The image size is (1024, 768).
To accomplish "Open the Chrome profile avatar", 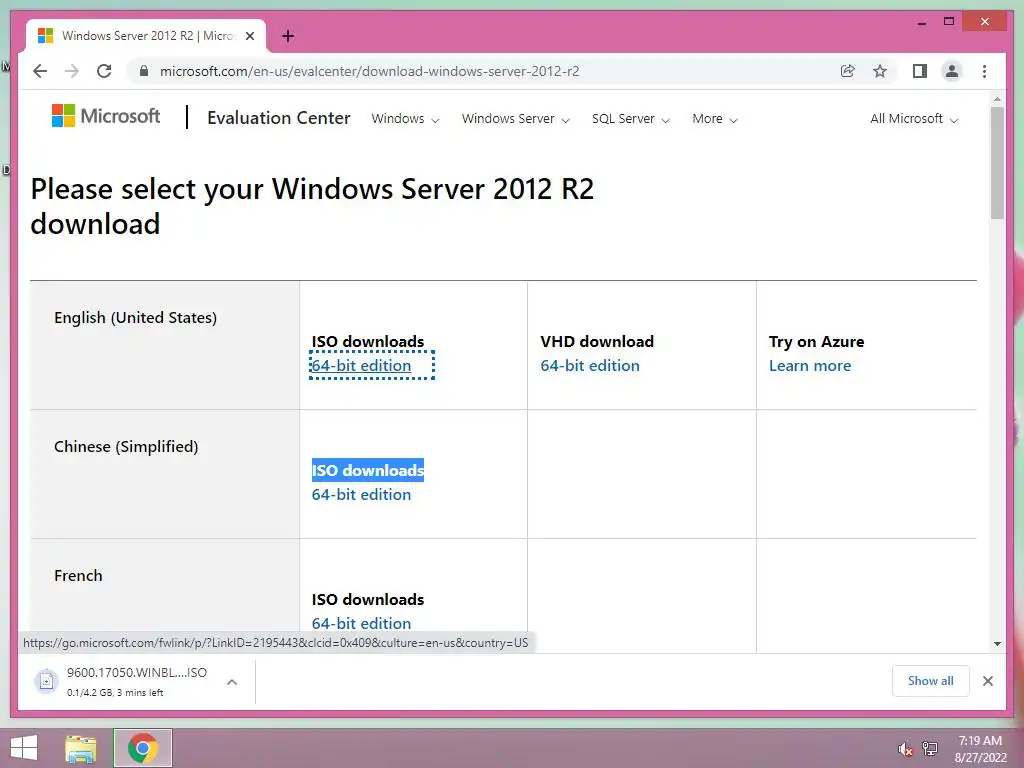I will point(952,71).
